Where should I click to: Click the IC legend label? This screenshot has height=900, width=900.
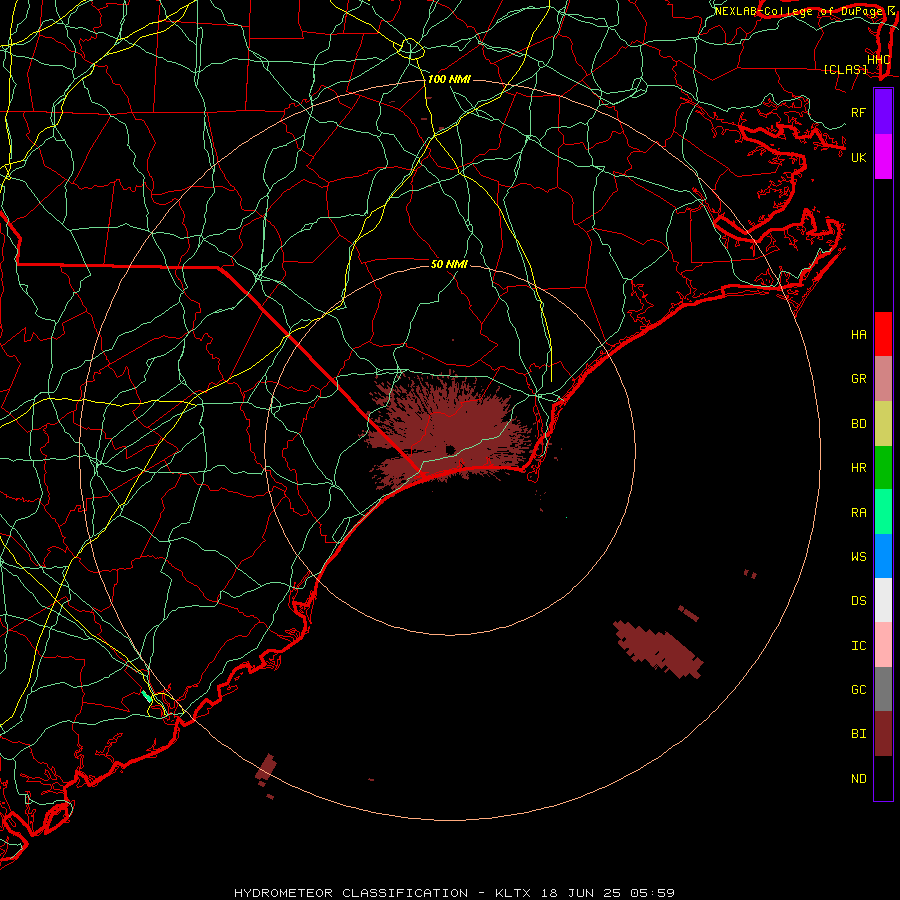[858, 646]
